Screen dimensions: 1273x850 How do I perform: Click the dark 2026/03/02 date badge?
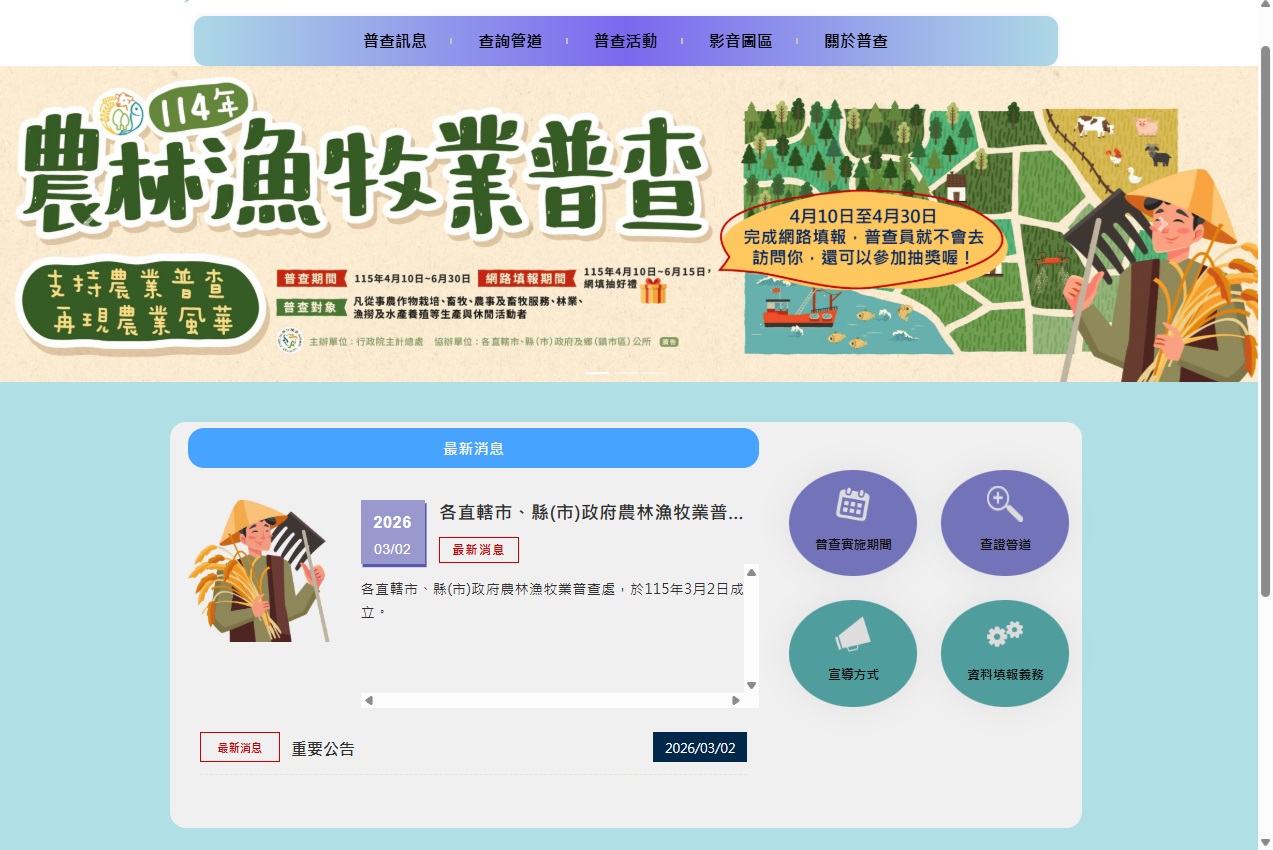point(699,746)
